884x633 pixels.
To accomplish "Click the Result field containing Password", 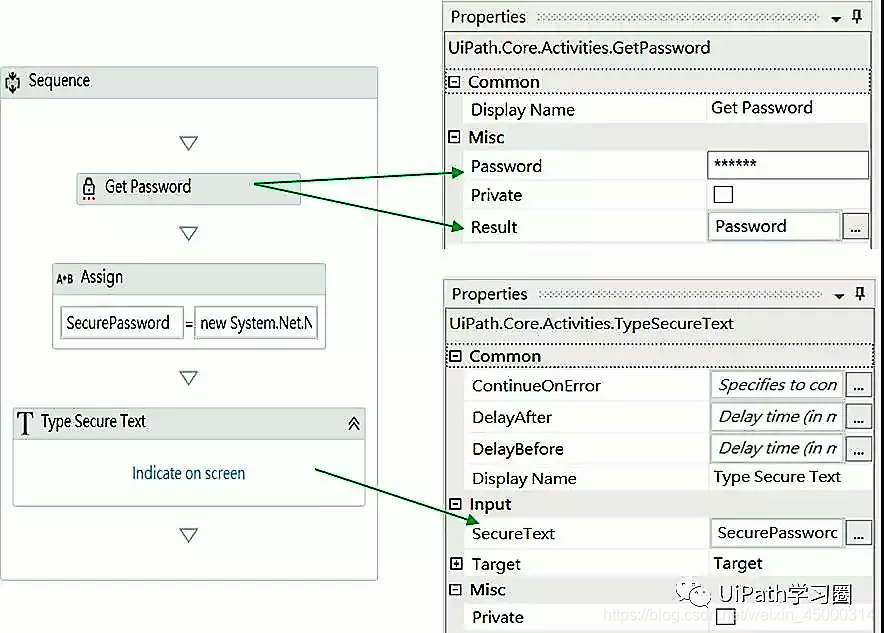I will 775,226.
